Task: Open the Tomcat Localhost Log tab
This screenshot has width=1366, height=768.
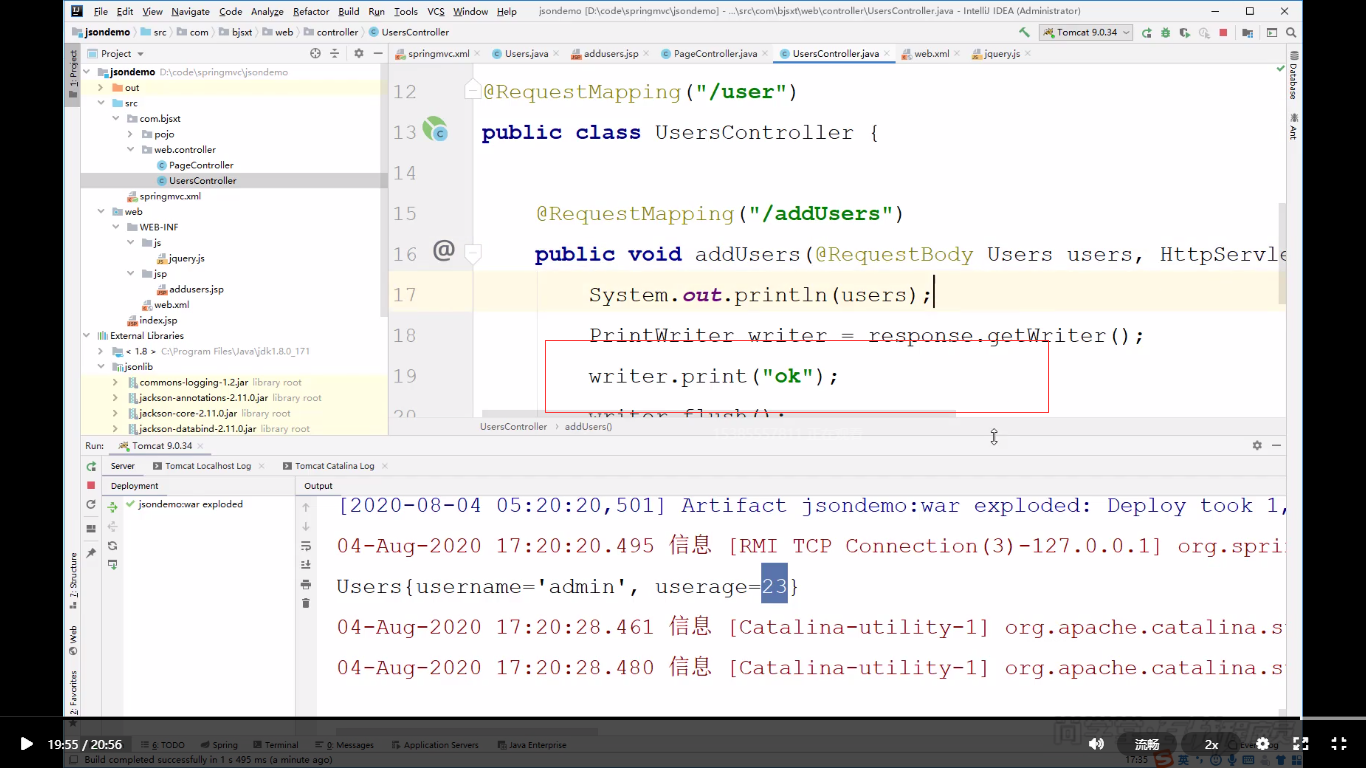Action: [x=208, y=466]
